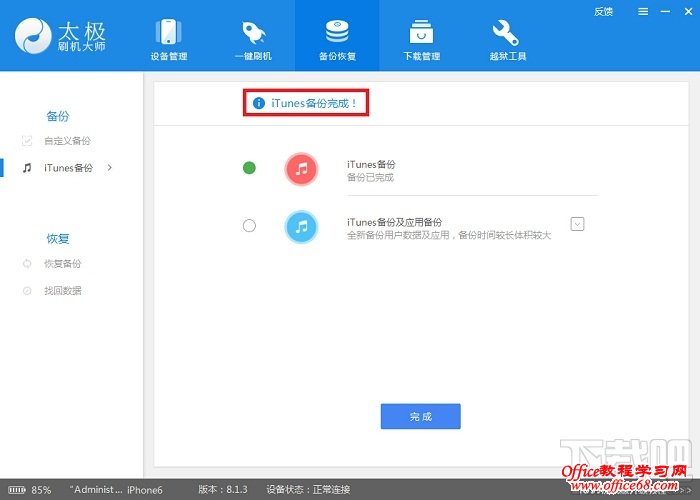The image size is (700, 500).
Task: Click the music note icon beside iTunes备份
Action: coord(27,168)
